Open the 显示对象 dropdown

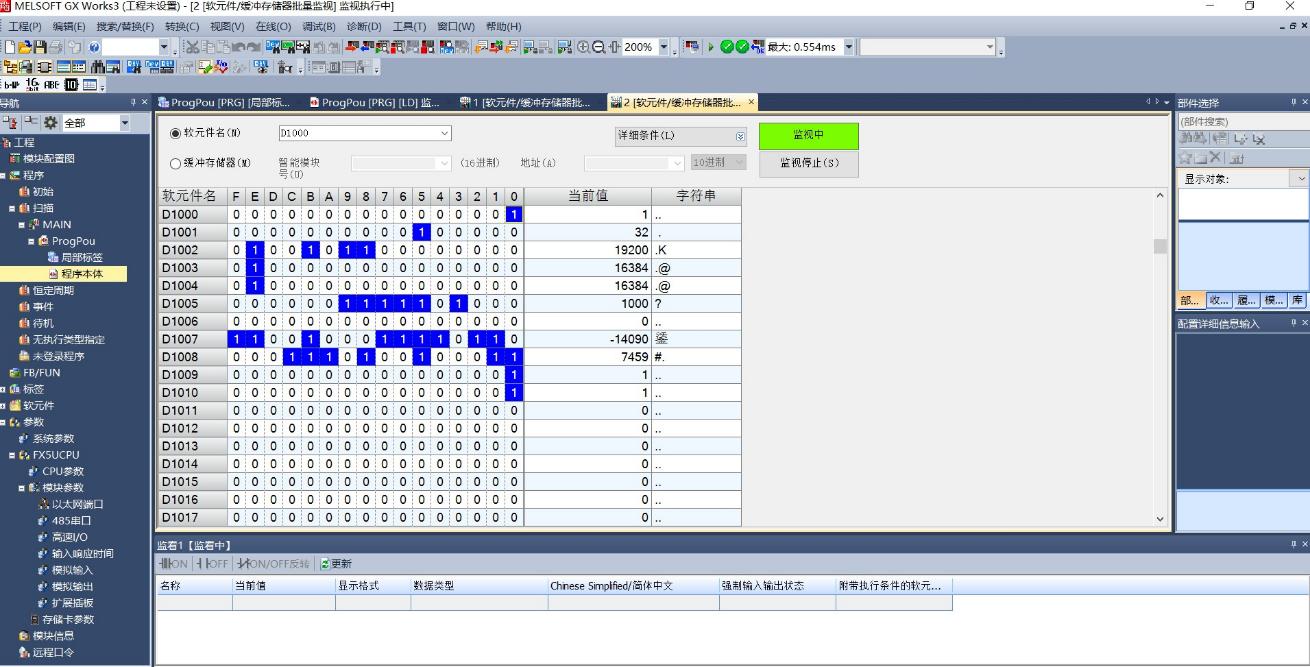[x=1300, y=179]
